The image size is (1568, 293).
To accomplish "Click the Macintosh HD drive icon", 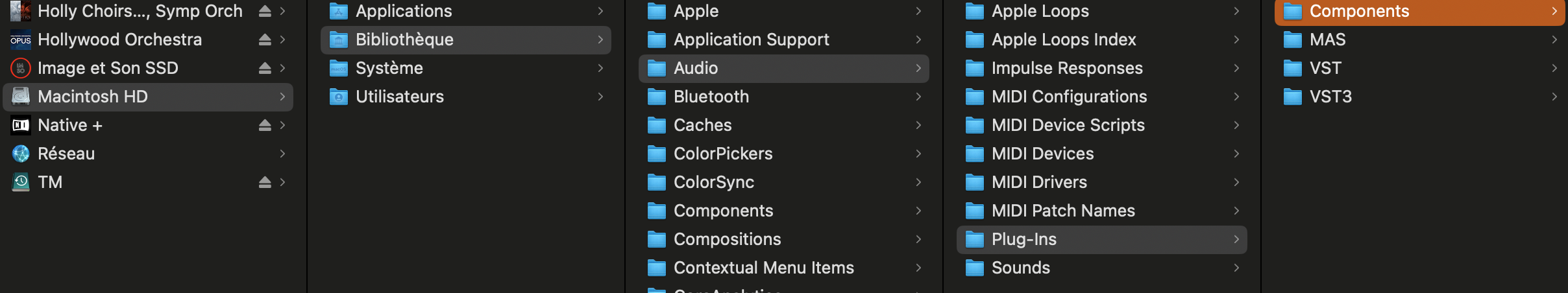I will (x=21, y=97).
